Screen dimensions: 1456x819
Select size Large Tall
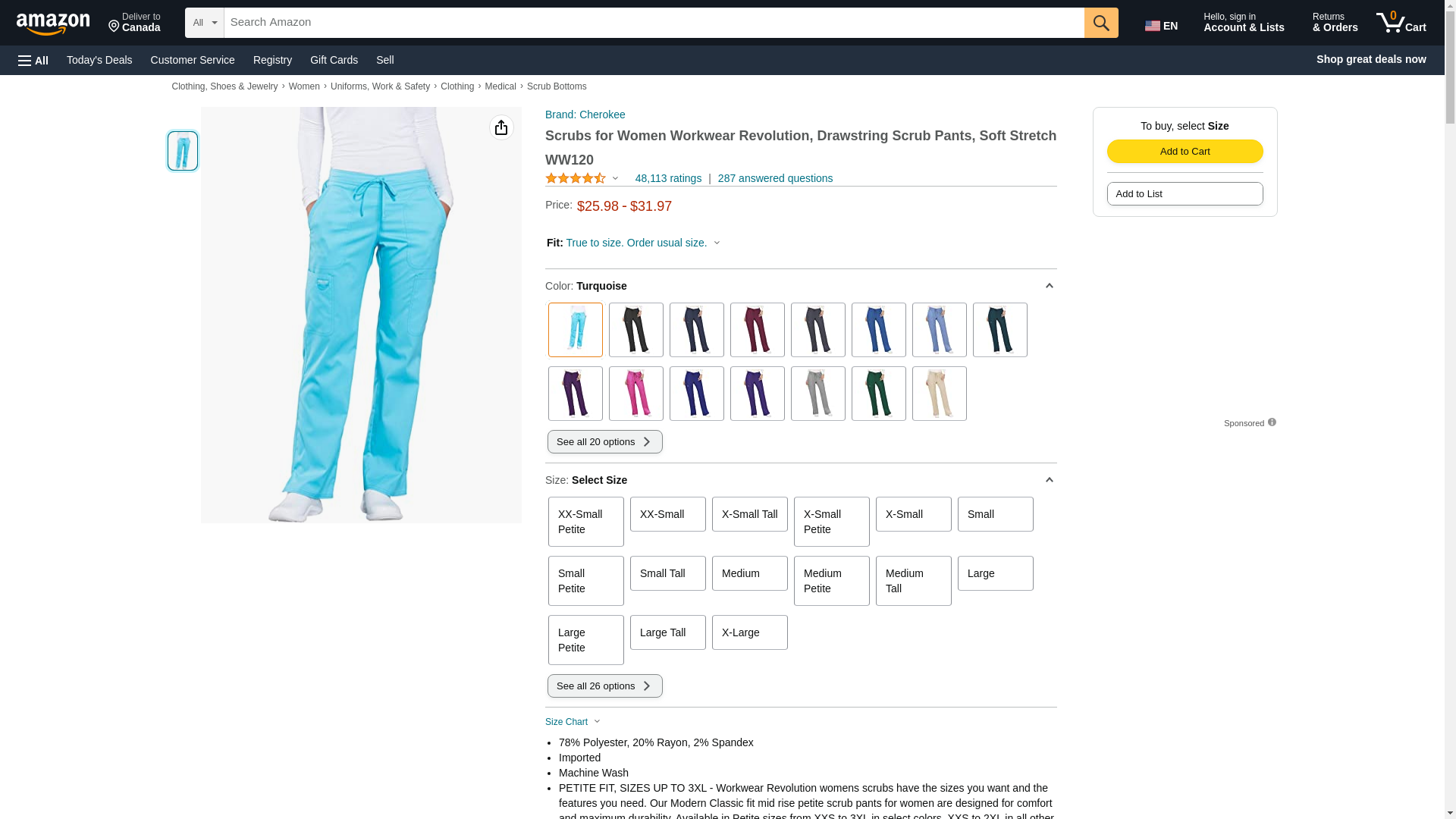pos(667,632)
